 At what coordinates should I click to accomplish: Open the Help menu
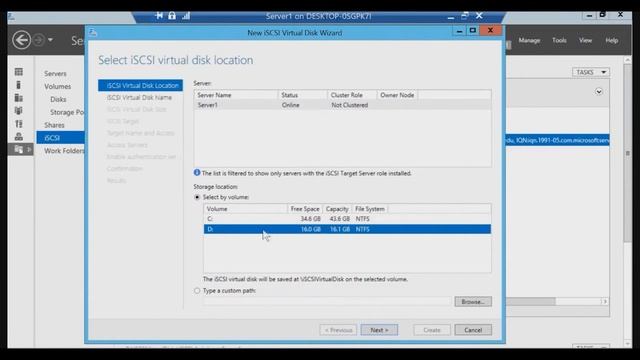pos(611,40)
